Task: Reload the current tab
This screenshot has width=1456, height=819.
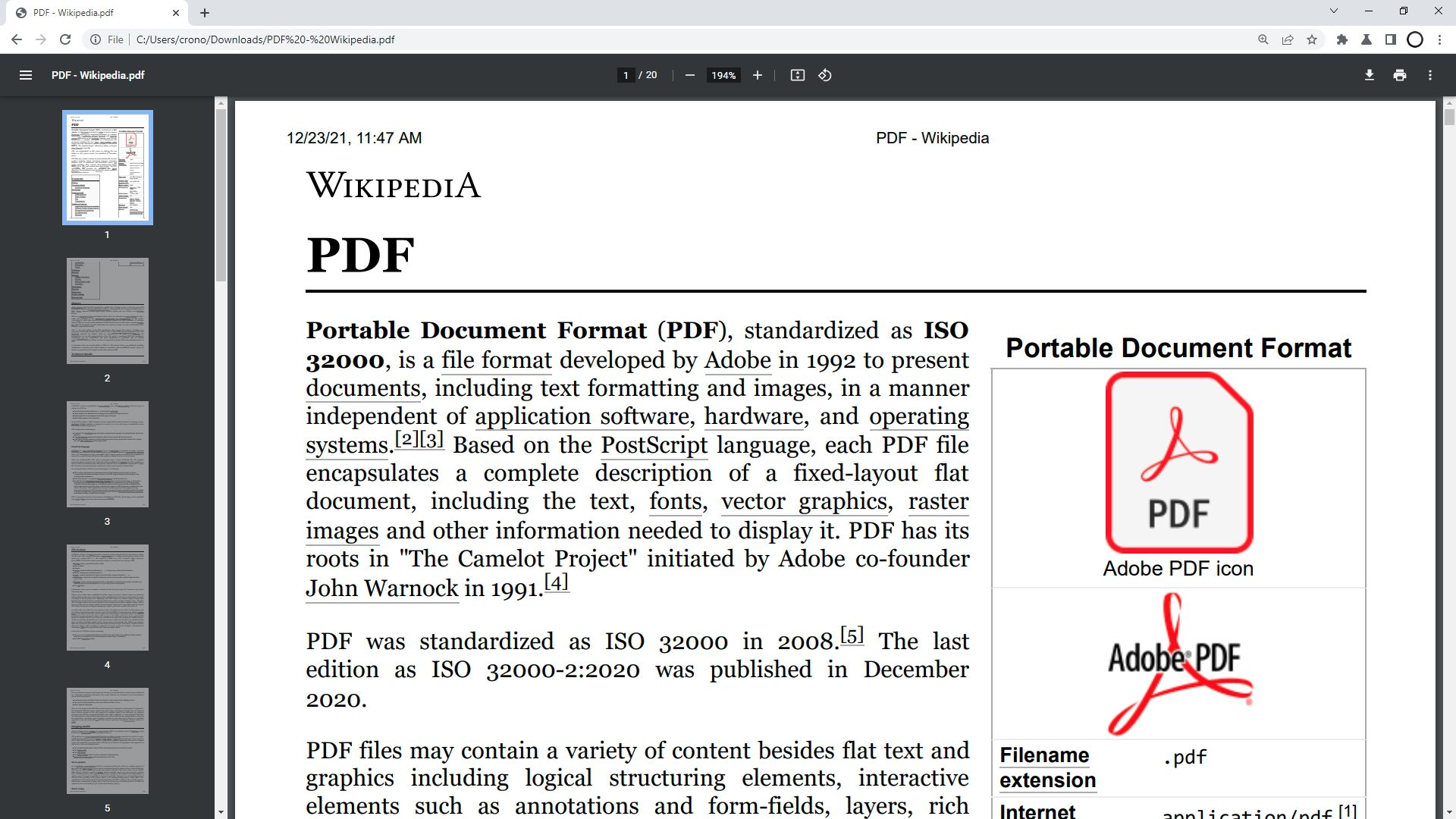Action: [x=65, y=39]
